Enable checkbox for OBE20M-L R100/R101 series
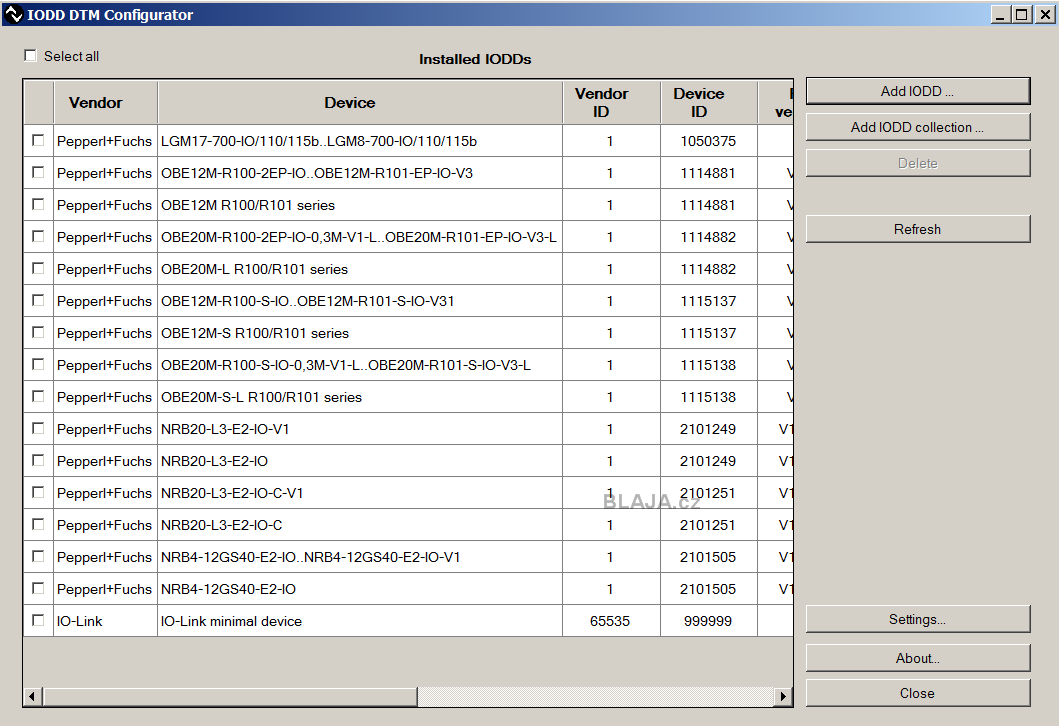 click(x=38, y=268)
